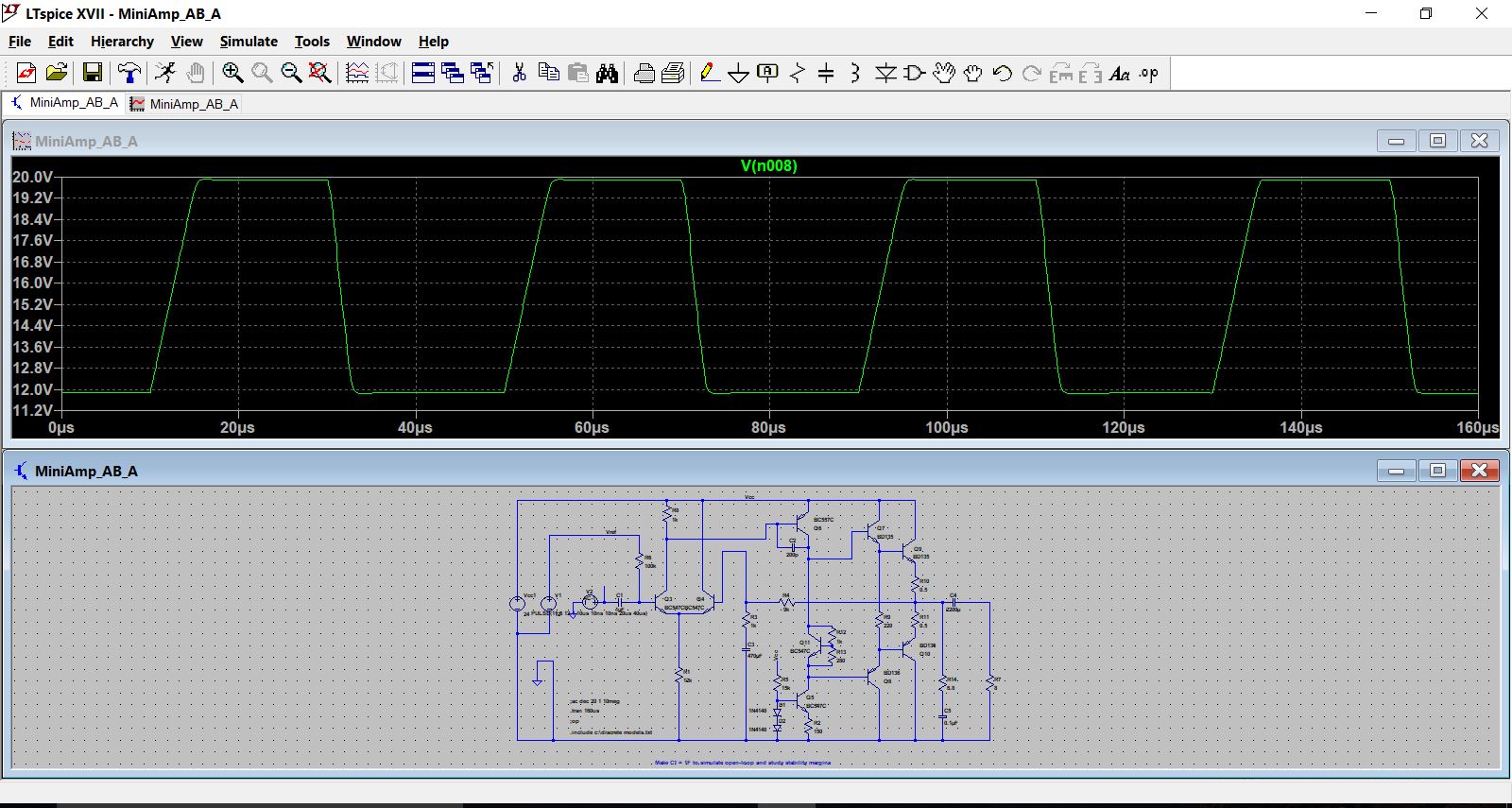Click the 40µs time axis label
This screenshot has height=808, width=1512.
click(415, 428)
